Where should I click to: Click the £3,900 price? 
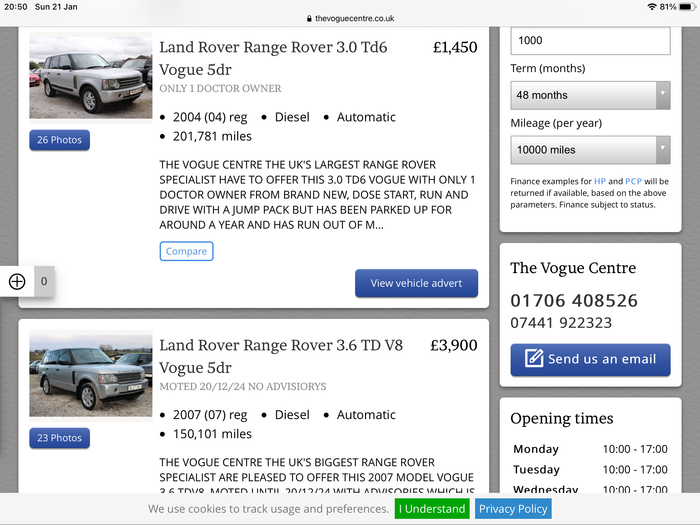click(x=454, y=345)
